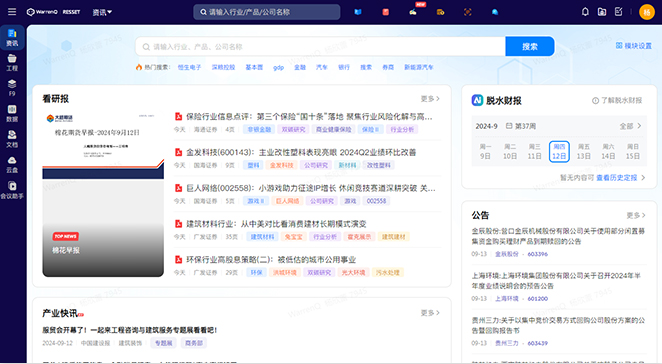Viewport: 662px width, 364px height.
Task: Open PDF icon of 保险行业信息点评 report
Action: coord(178,116)
